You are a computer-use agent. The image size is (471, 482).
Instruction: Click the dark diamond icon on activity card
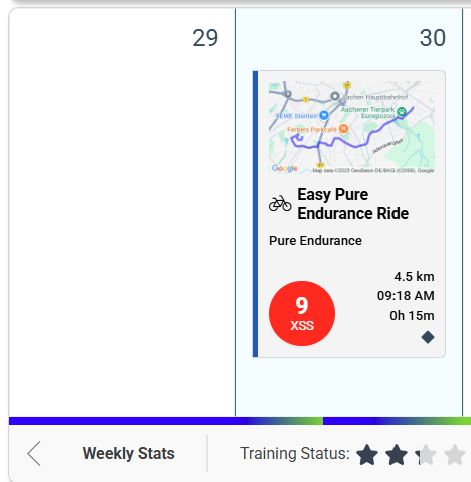pyautogui.click(x=428, y=337)
